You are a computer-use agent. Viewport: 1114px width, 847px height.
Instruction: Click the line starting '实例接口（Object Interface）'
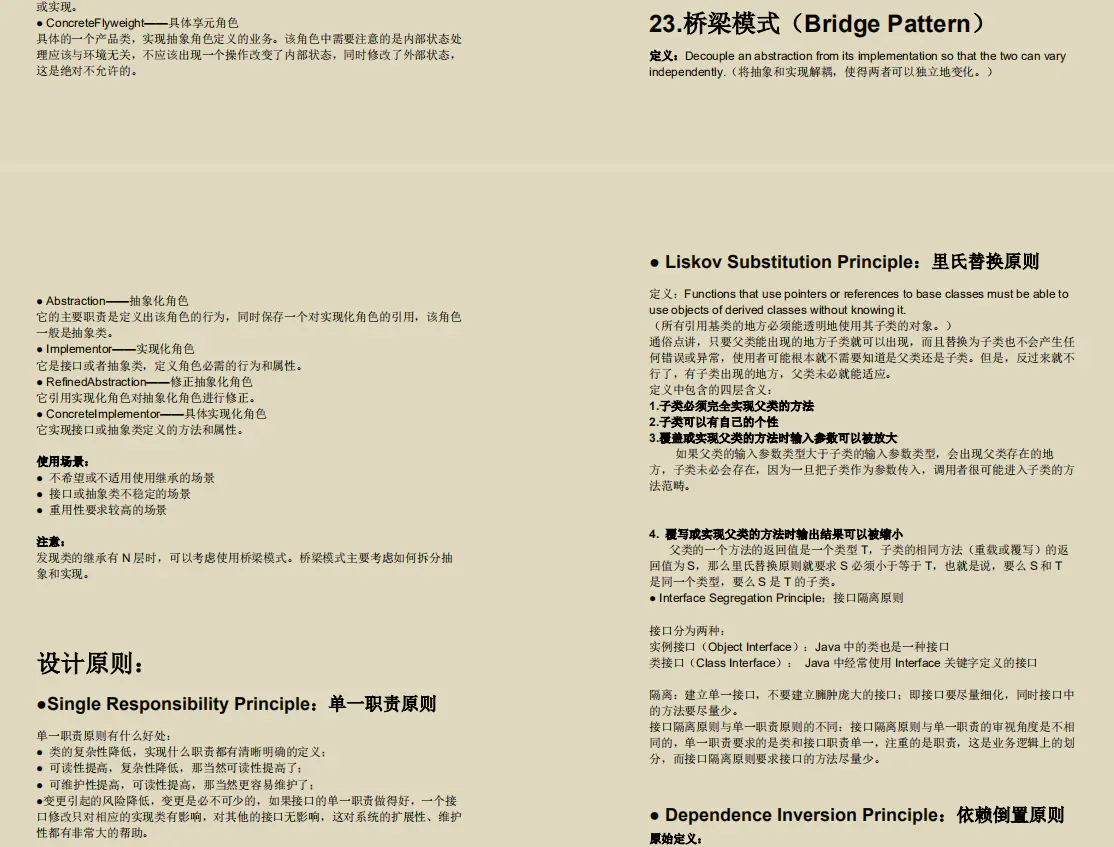tap(799, 647)
